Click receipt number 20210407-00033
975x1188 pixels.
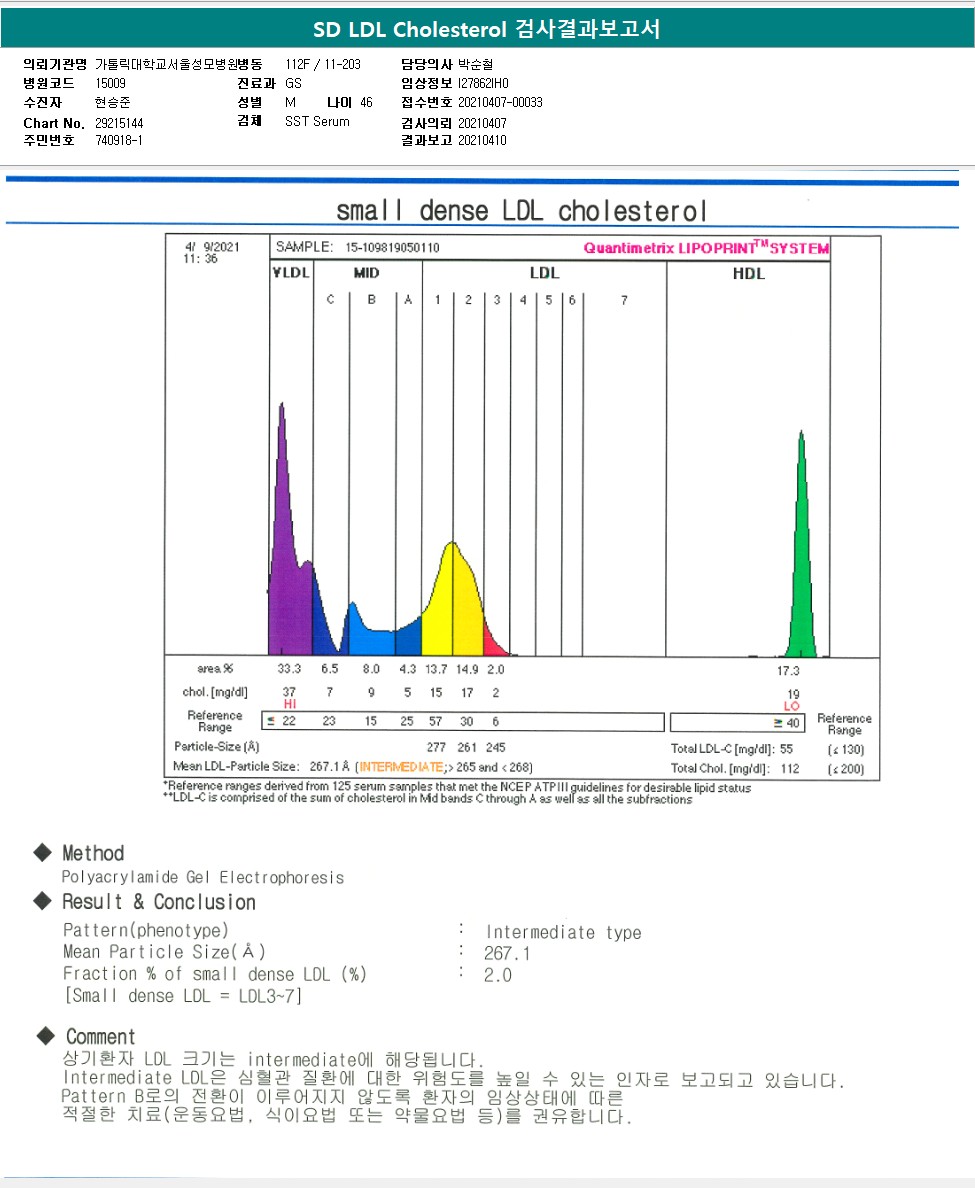[x=500, y=102]
